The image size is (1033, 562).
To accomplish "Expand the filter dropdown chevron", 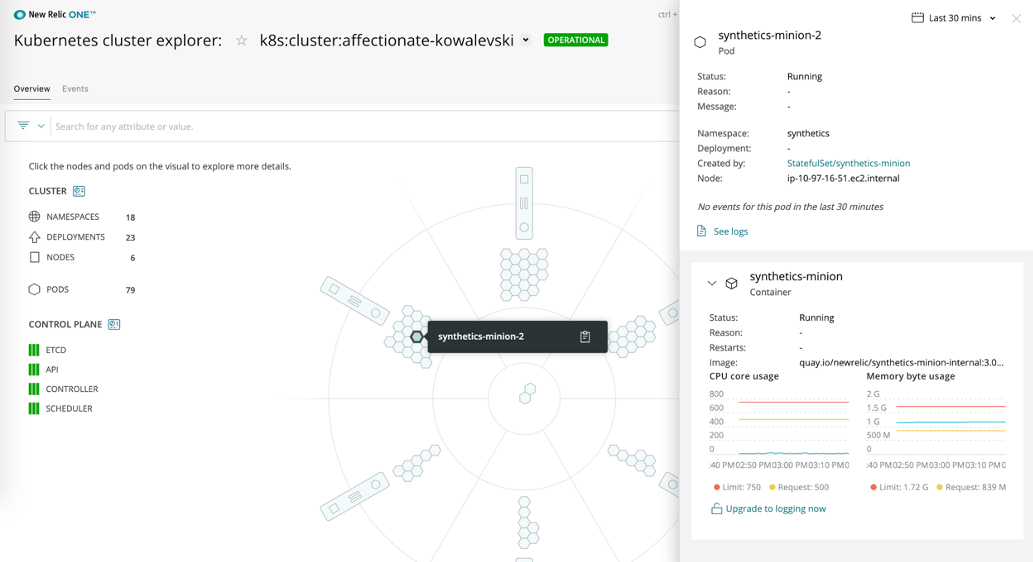I will (41, 126).
